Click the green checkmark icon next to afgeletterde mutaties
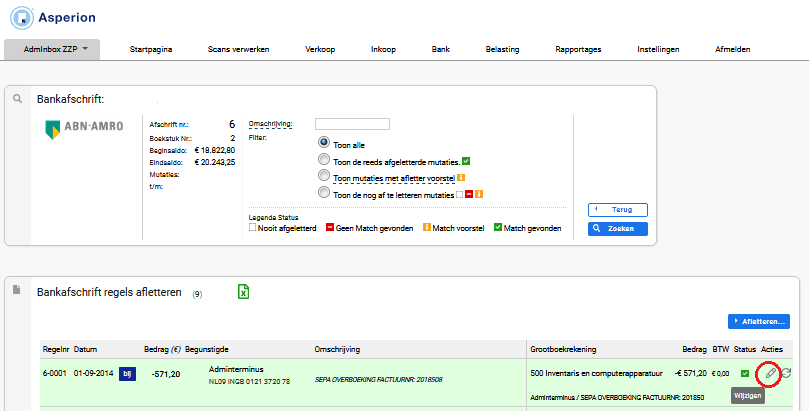 click(x=466, y=161)
